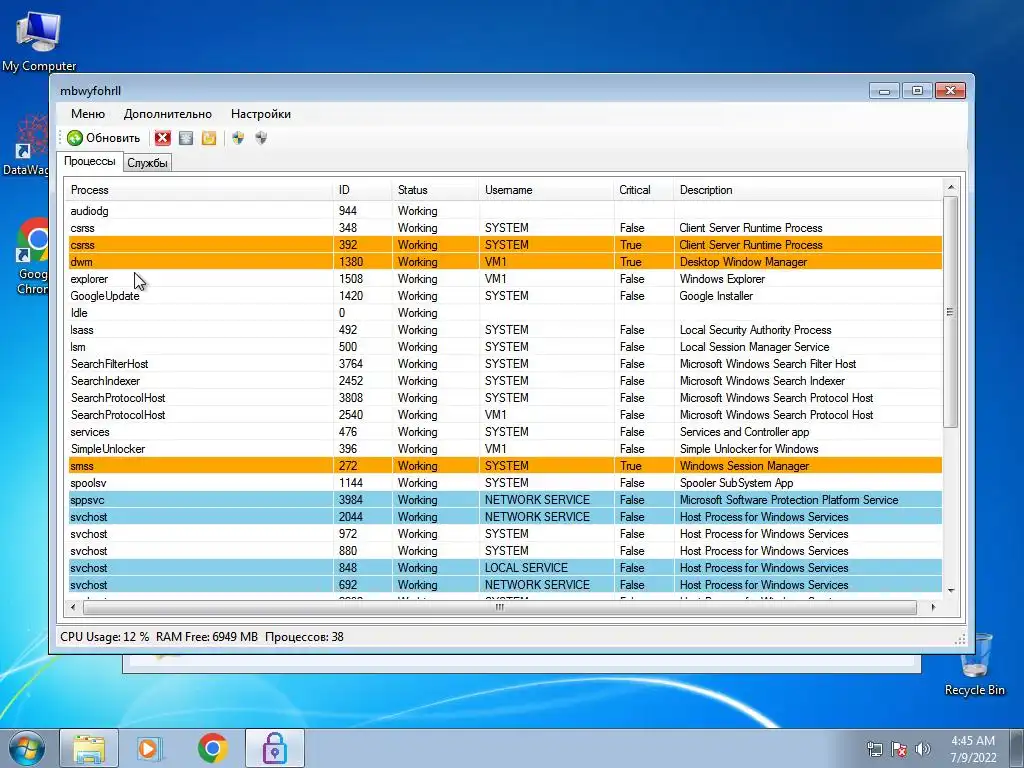Select SearchProtocolHost with ID 2540

[x=505, y=415]
